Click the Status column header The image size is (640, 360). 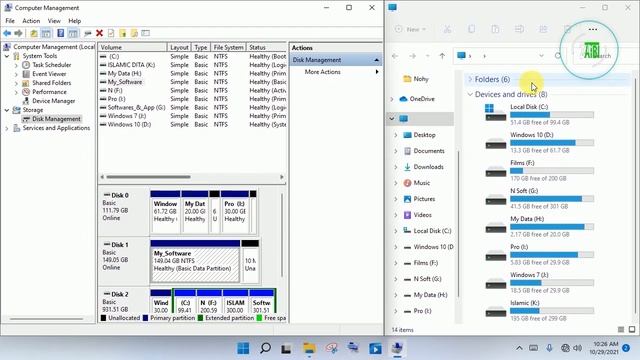pos(266,47)
